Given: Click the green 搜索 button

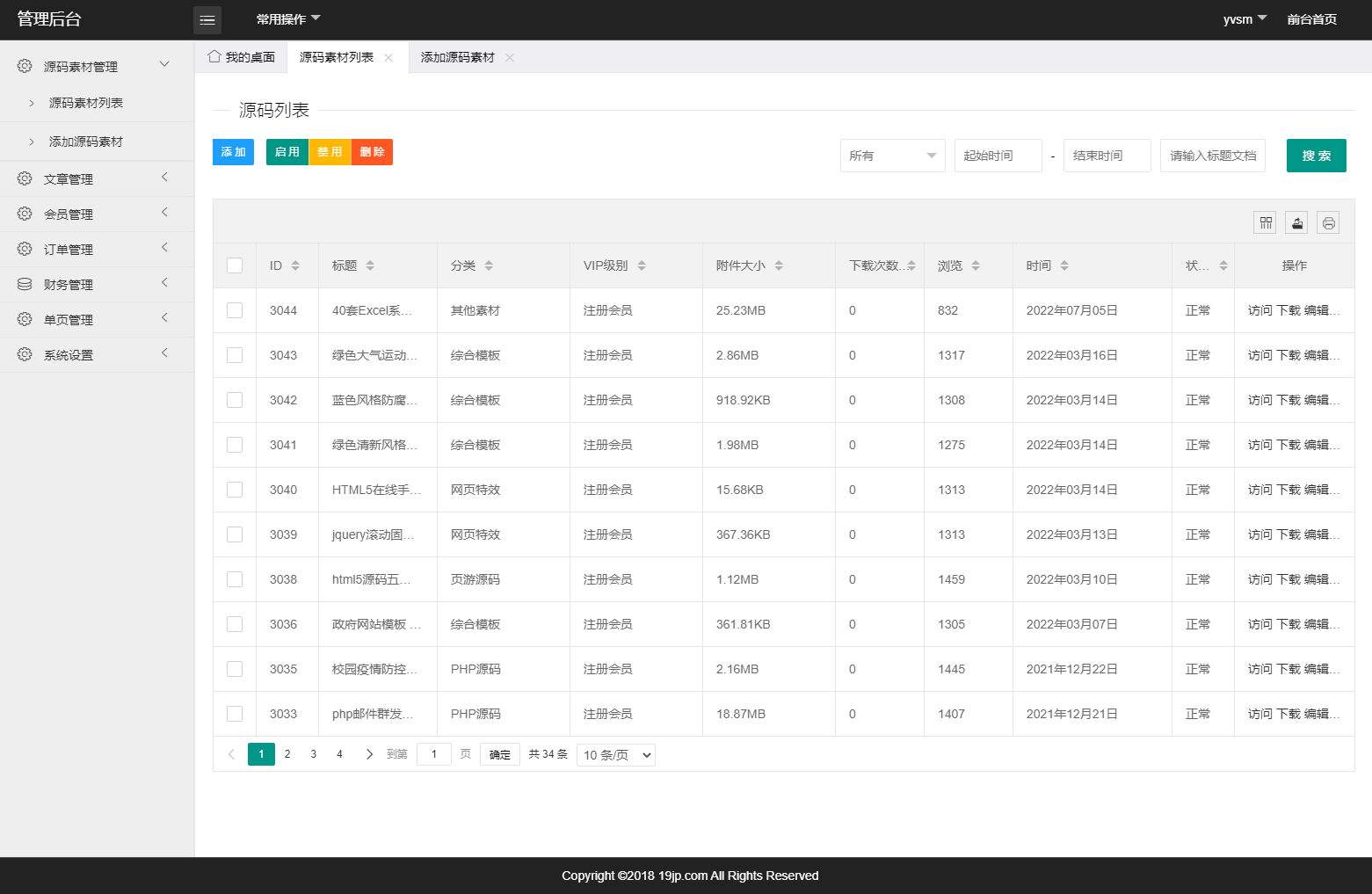Looking at the screenshot, I should pyautogui.click(x=1317, y=156).
